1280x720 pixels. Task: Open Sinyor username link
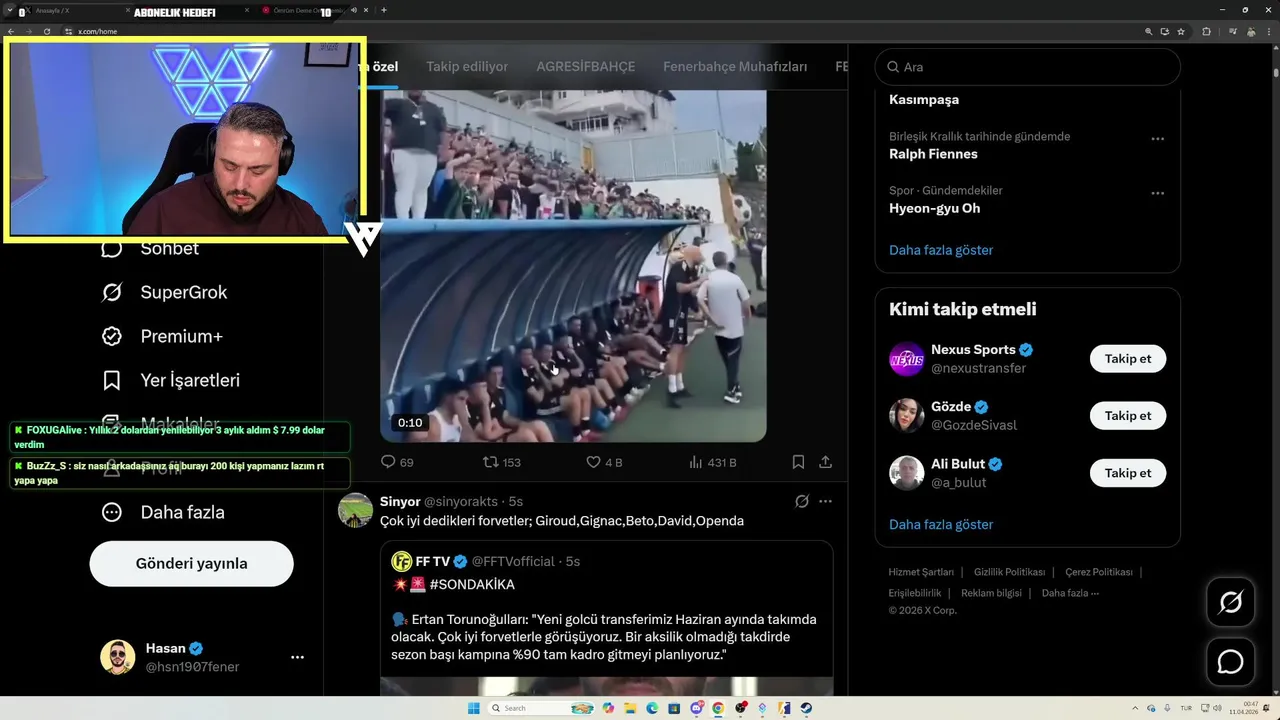point(461,501)
